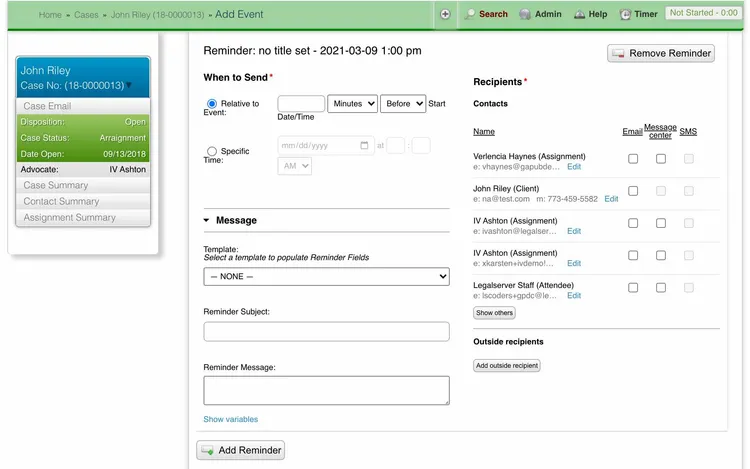Open Contact Summary in the sidebar
This screenshot has width=750, height=469.
pyautogui.click(x=83, y=201)
